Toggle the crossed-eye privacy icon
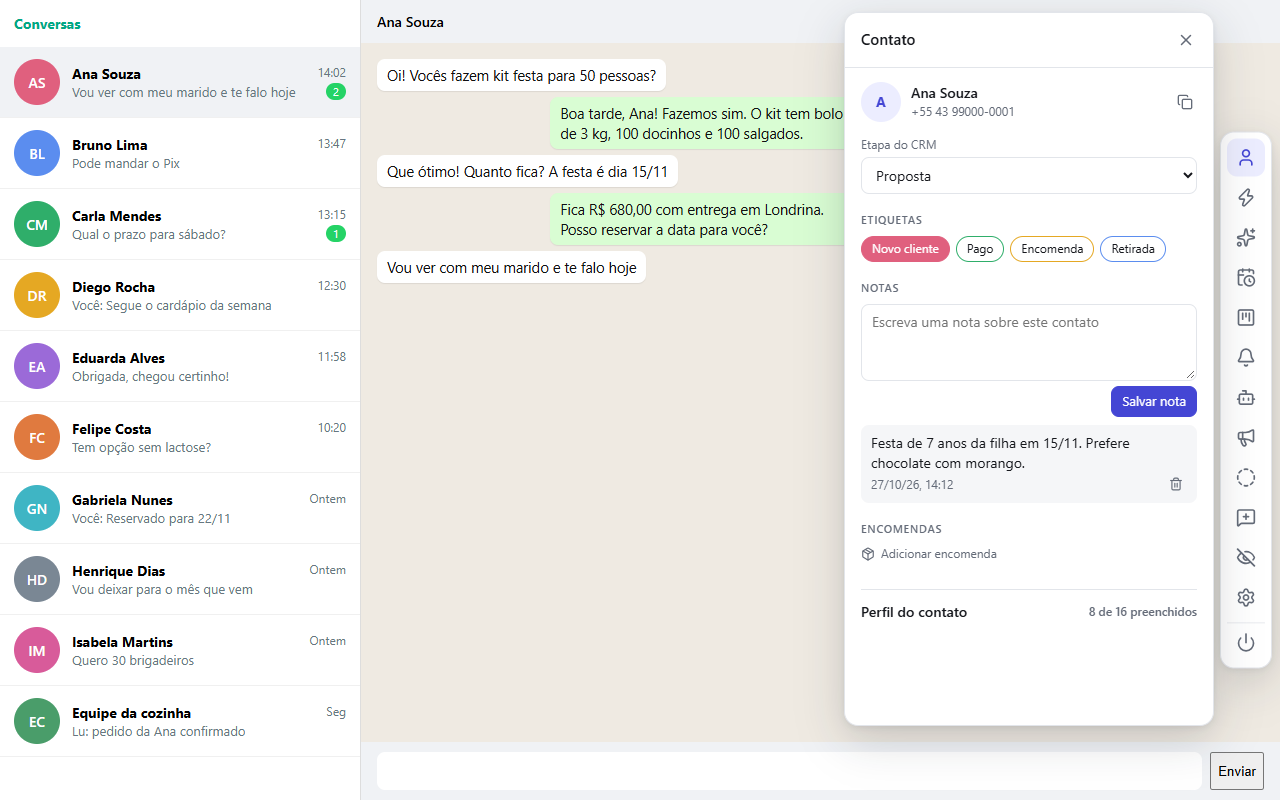The height and width of the screenshot is (800, 1280). pos(1246,558)
